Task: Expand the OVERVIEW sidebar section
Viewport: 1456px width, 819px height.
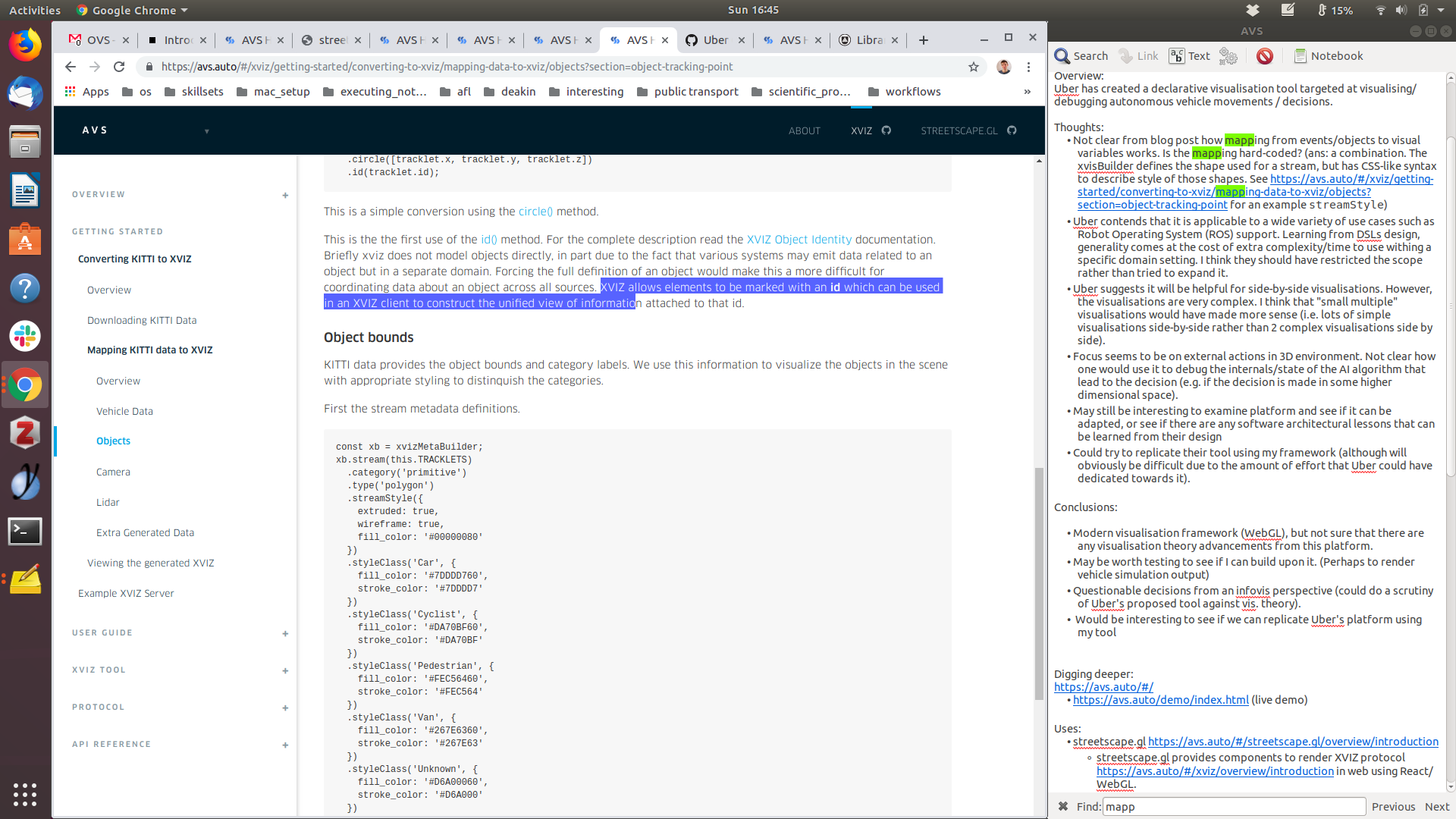Action: pos(285,195)
